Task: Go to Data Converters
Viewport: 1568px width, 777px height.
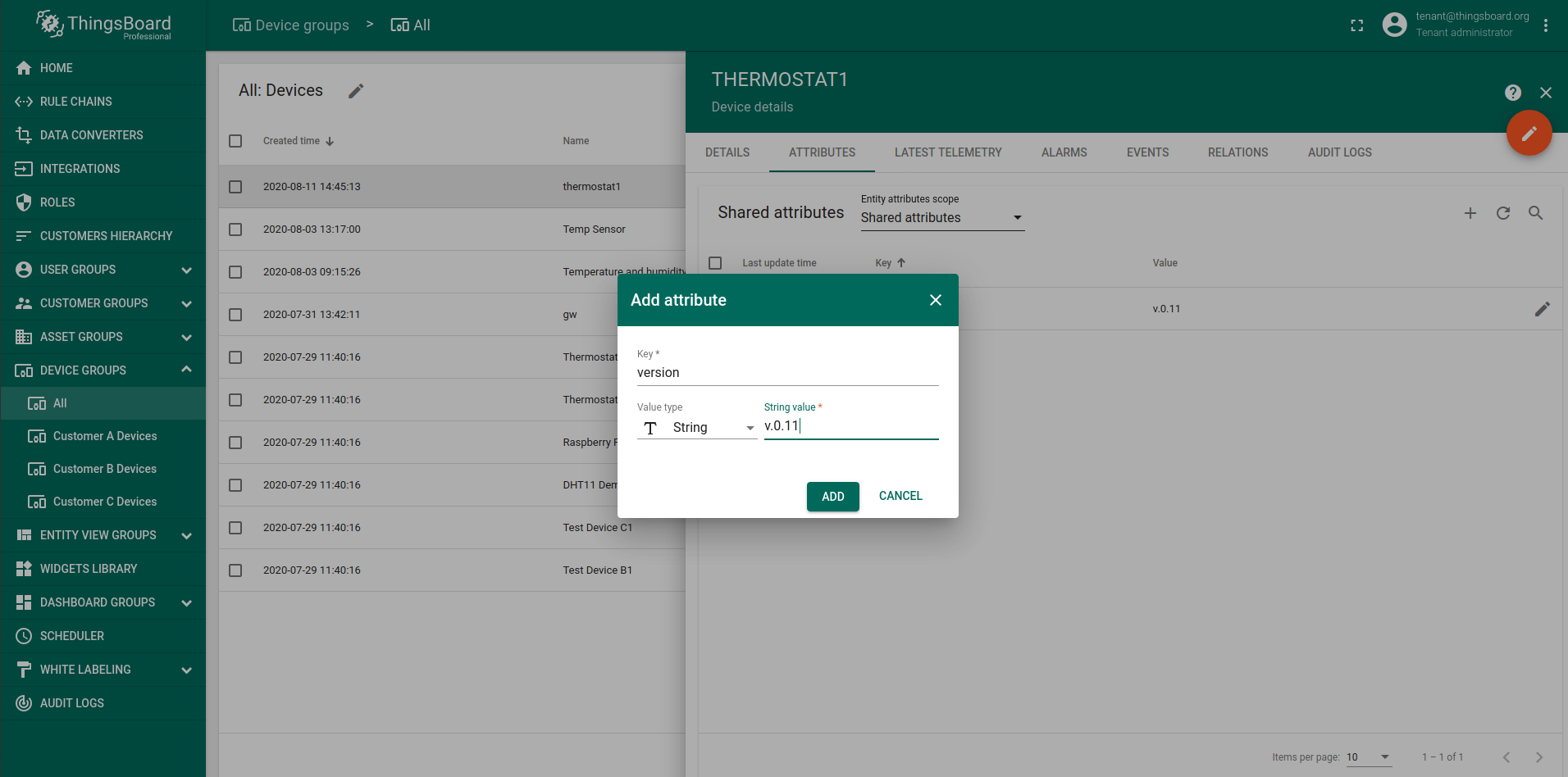Action: pyautogui.click(x=103, y=135)
